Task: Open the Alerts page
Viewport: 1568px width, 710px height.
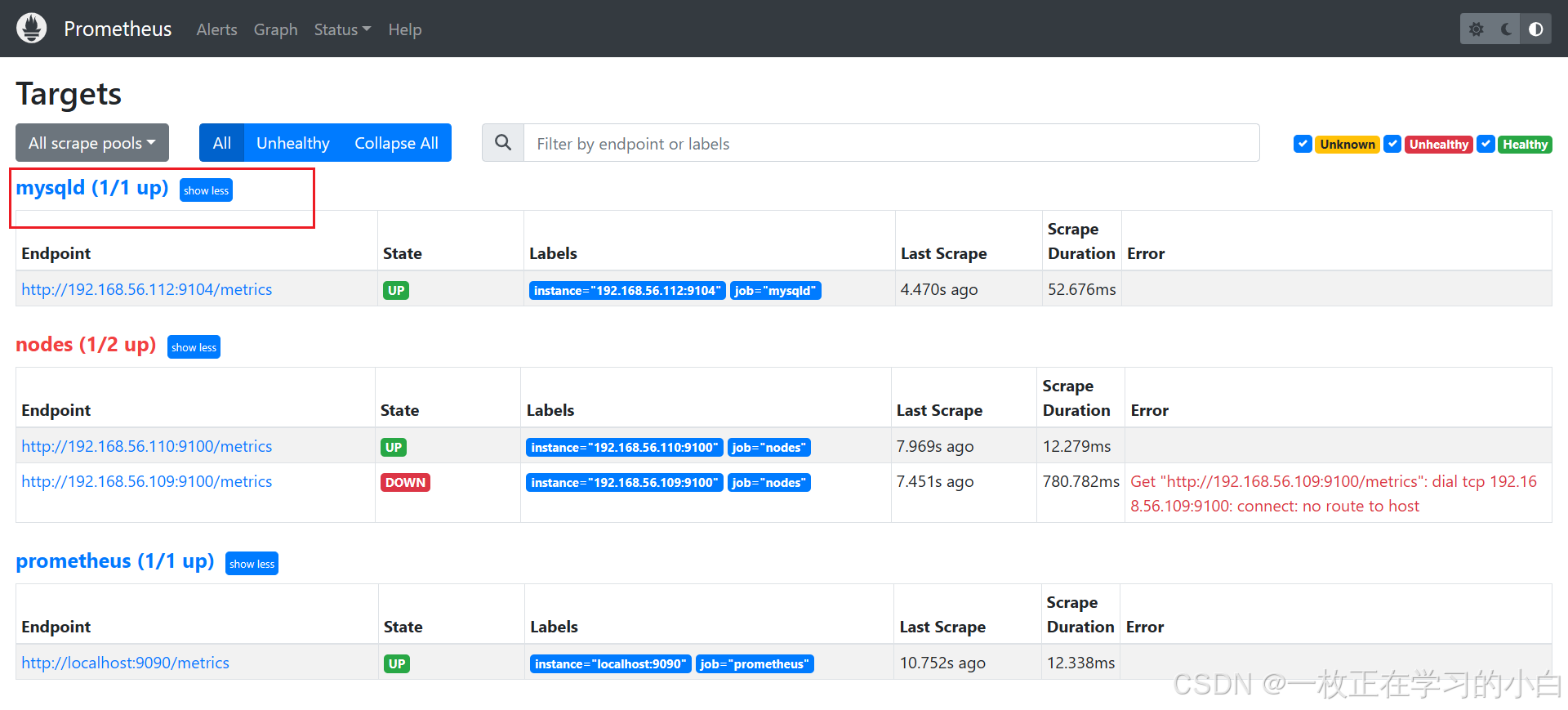Action: click(x=216, y=29)
